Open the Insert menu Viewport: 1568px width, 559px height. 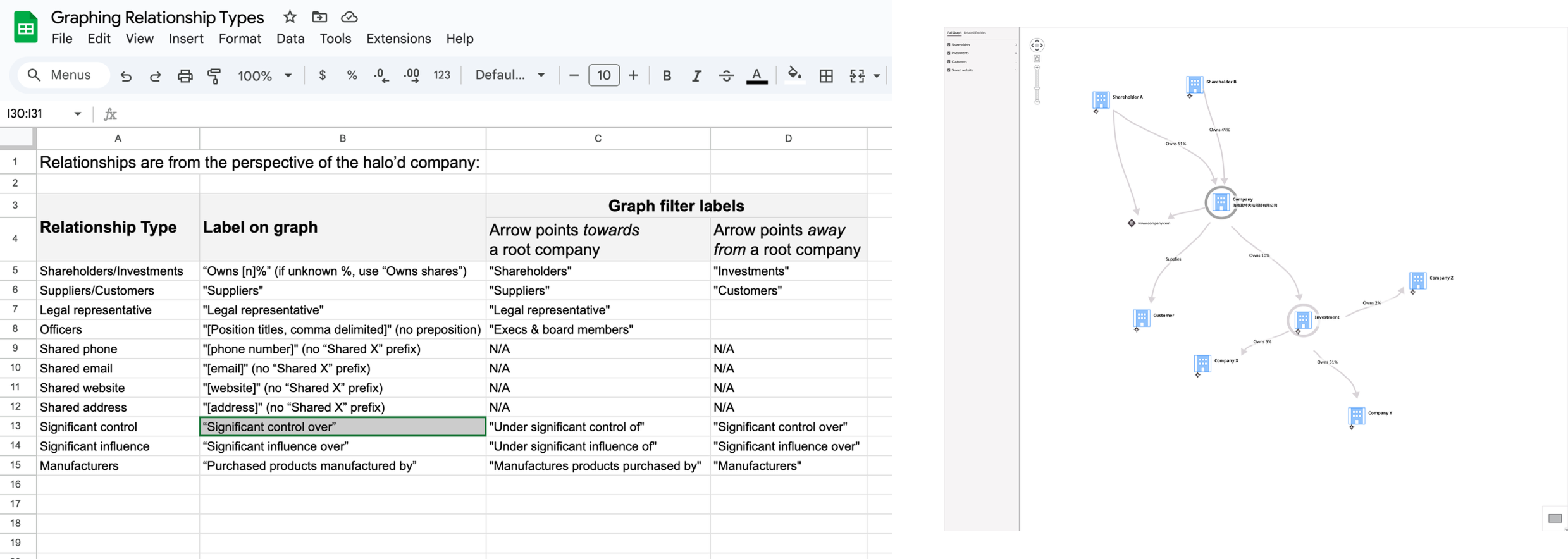point(186,39)
